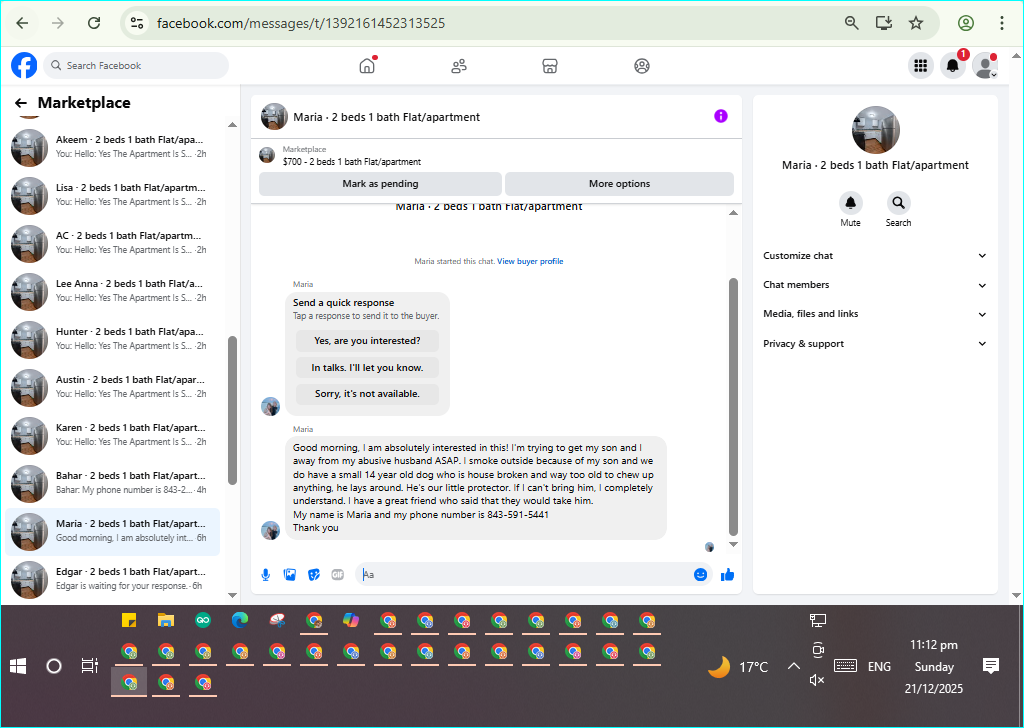Reload the page in browser
This screenshot has width=1024, height=728.
tap(94, 24)
